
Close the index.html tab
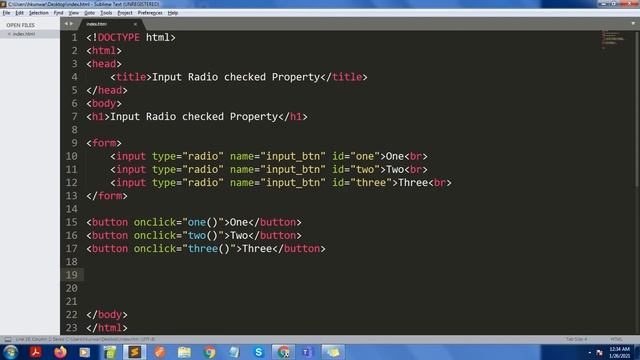pyautogui.click(x=135, y=24)
